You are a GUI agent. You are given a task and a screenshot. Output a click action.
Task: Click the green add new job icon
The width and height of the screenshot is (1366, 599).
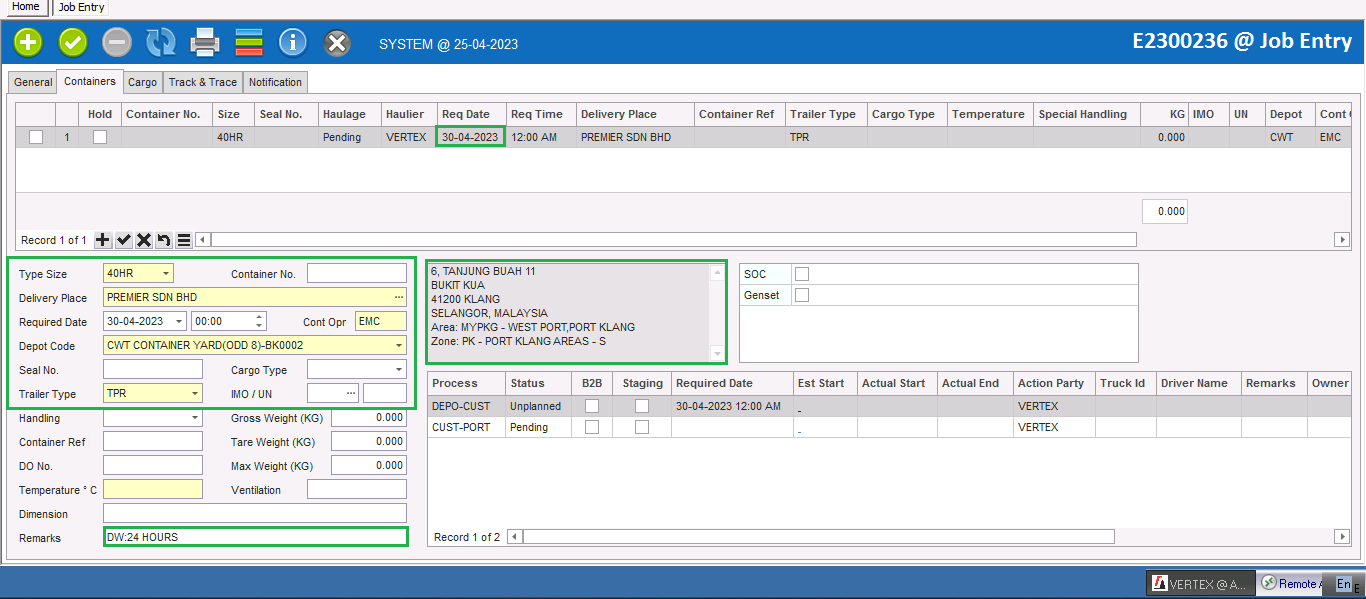tap(28, 43)
